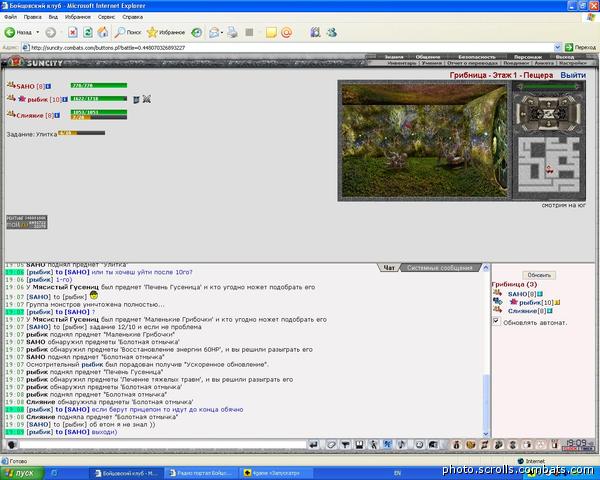Open Отчет о переводах link
Screen dimensions: 600x480
click(x=473, y=63)
